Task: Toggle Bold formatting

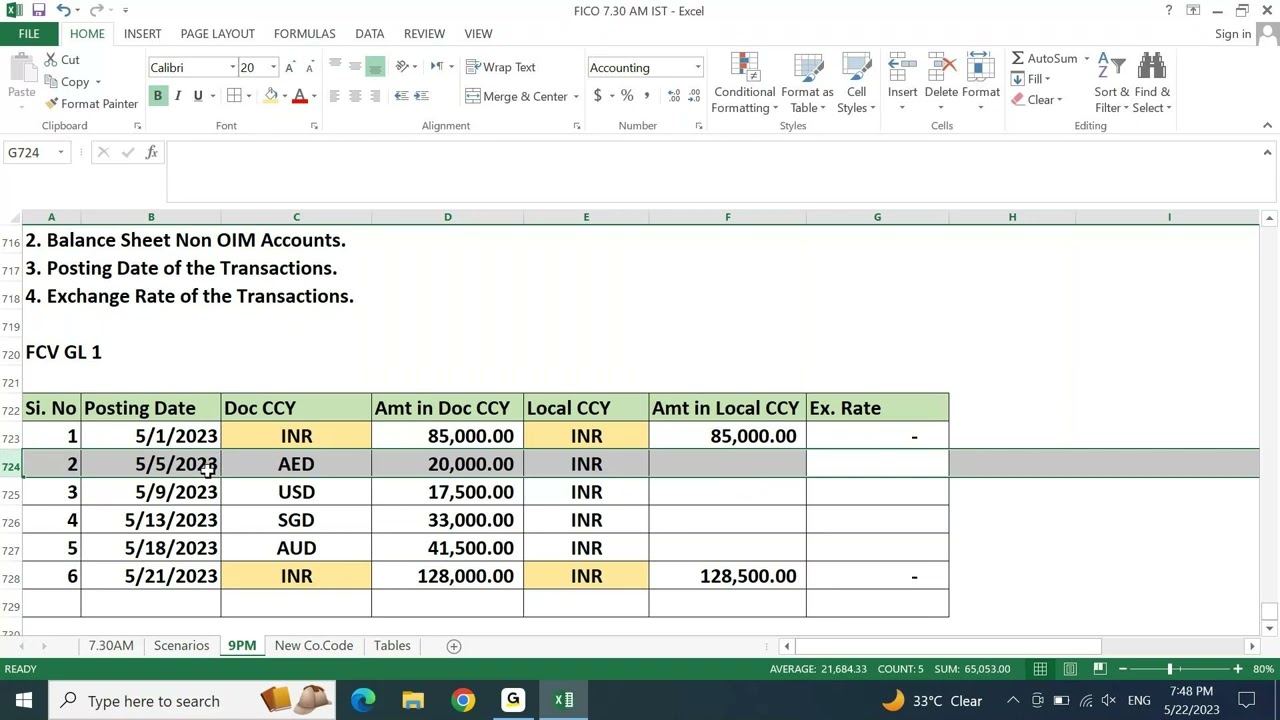Action: pyautogui.click(x=157, y=96)
